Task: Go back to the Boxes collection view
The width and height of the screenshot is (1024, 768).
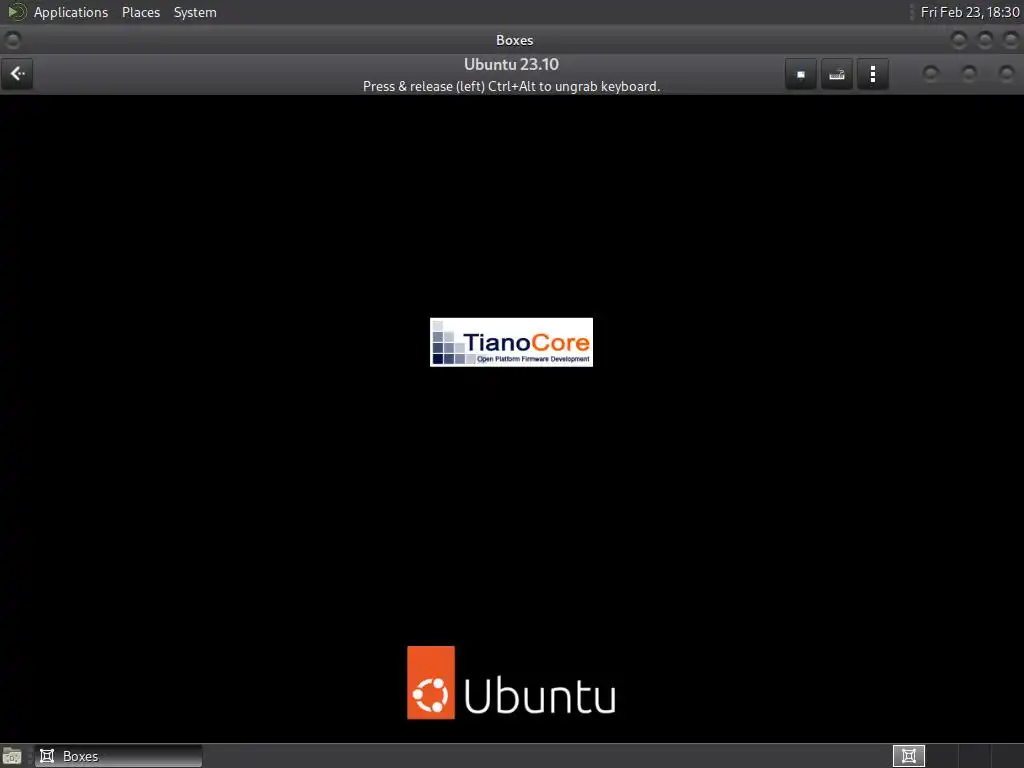Action: pyautogui.click(x=18, y=74)
